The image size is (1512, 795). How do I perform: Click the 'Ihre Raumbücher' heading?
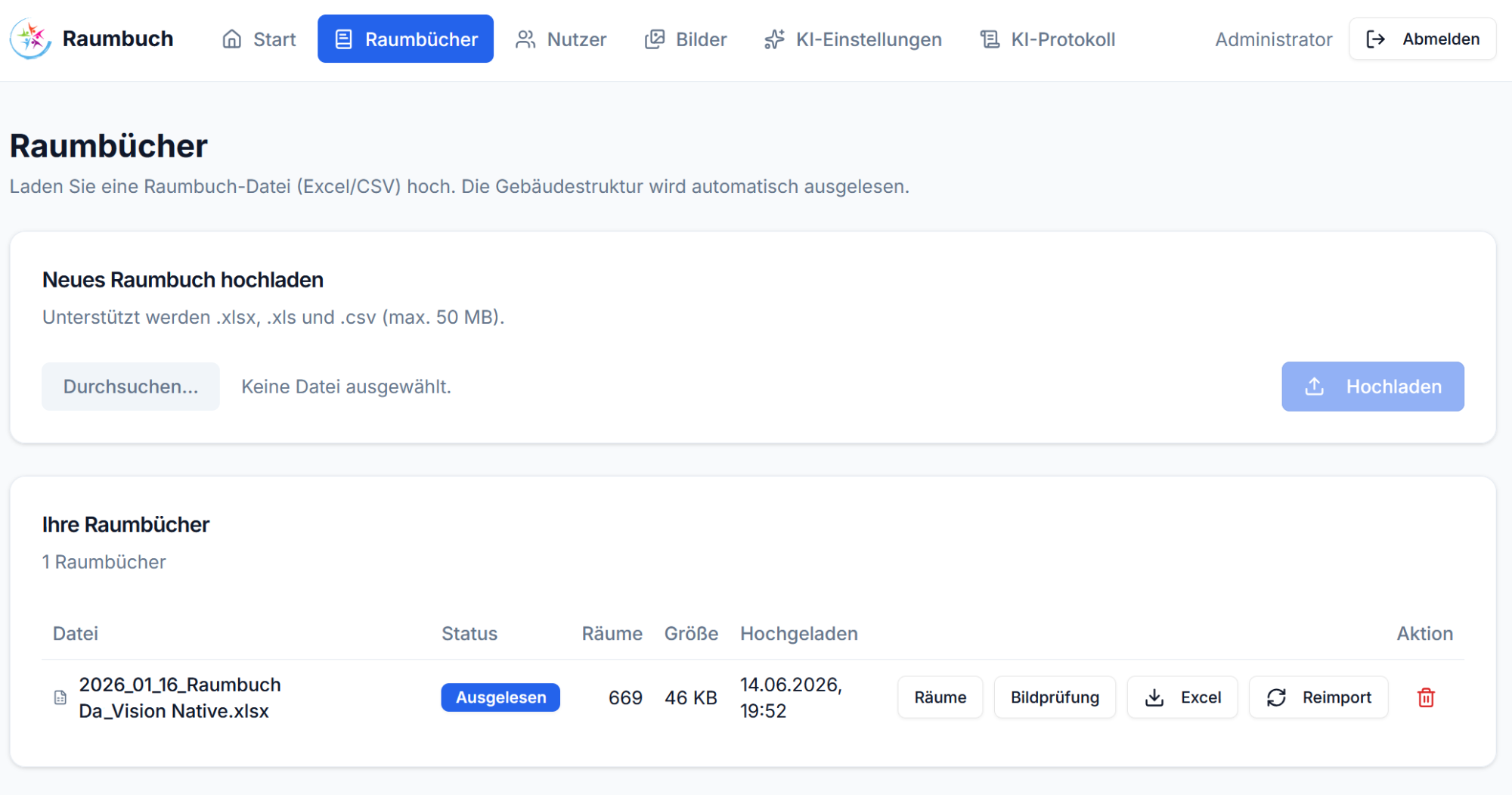(125, 524)
